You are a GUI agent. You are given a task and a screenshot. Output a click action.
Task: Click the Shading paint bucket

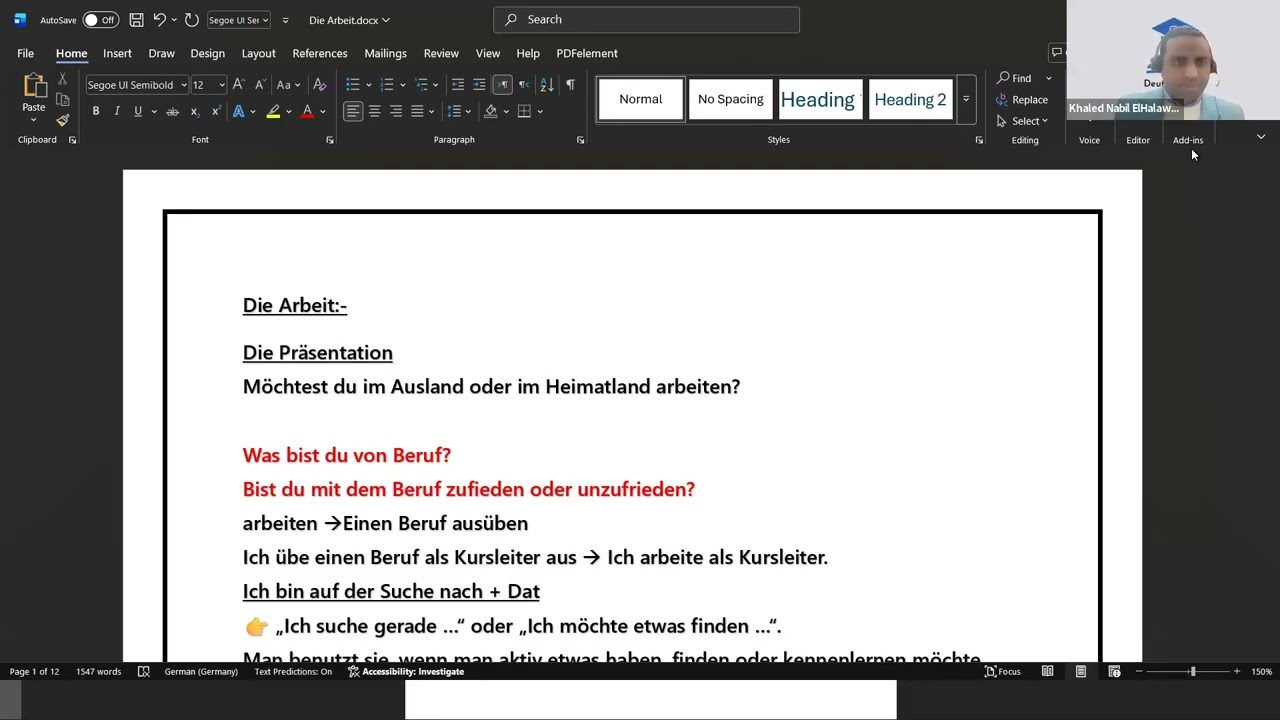coord(491,111)
